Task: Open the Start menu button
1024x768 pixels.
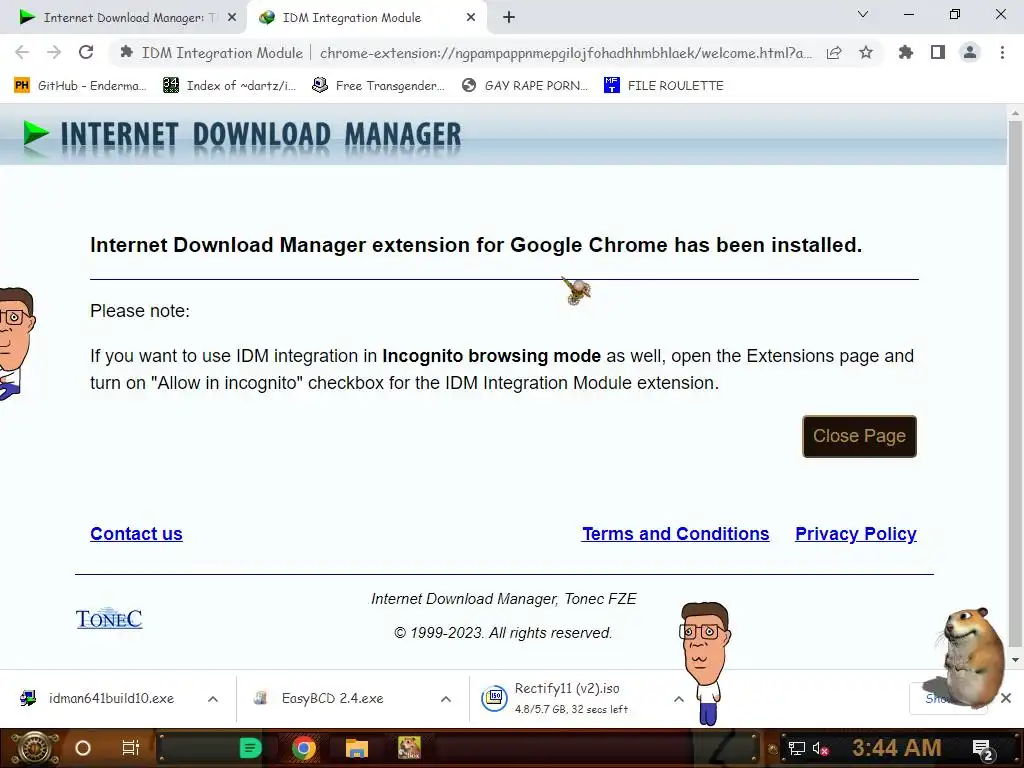Action: pos(33,748)
